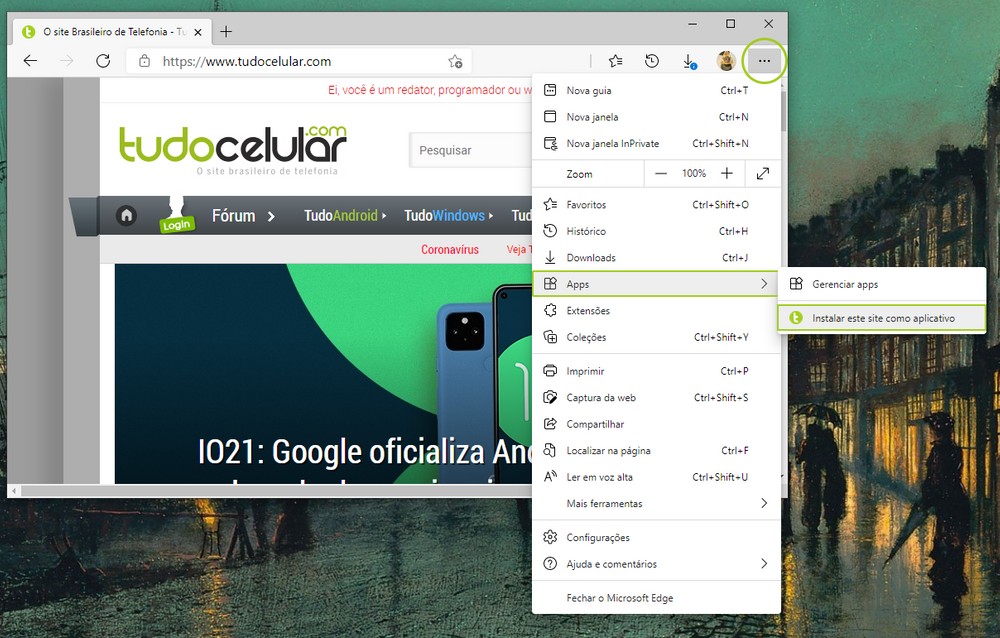This screenshot has height=638, width=1000.
Task: Open Nova janela InPrivate
Action: [656, 144]
